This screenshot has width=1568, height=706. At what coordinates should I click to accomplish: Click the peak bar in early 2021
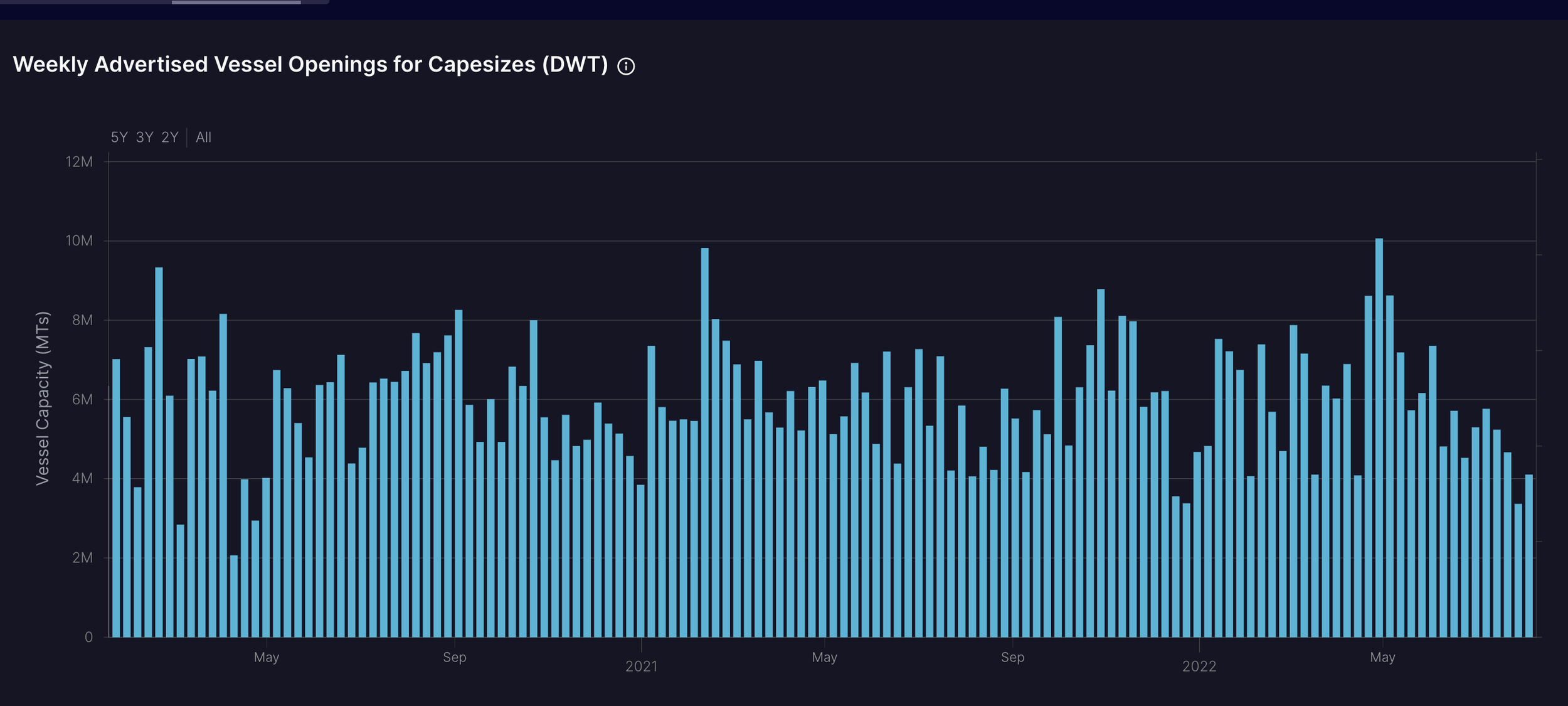[704, 439]
